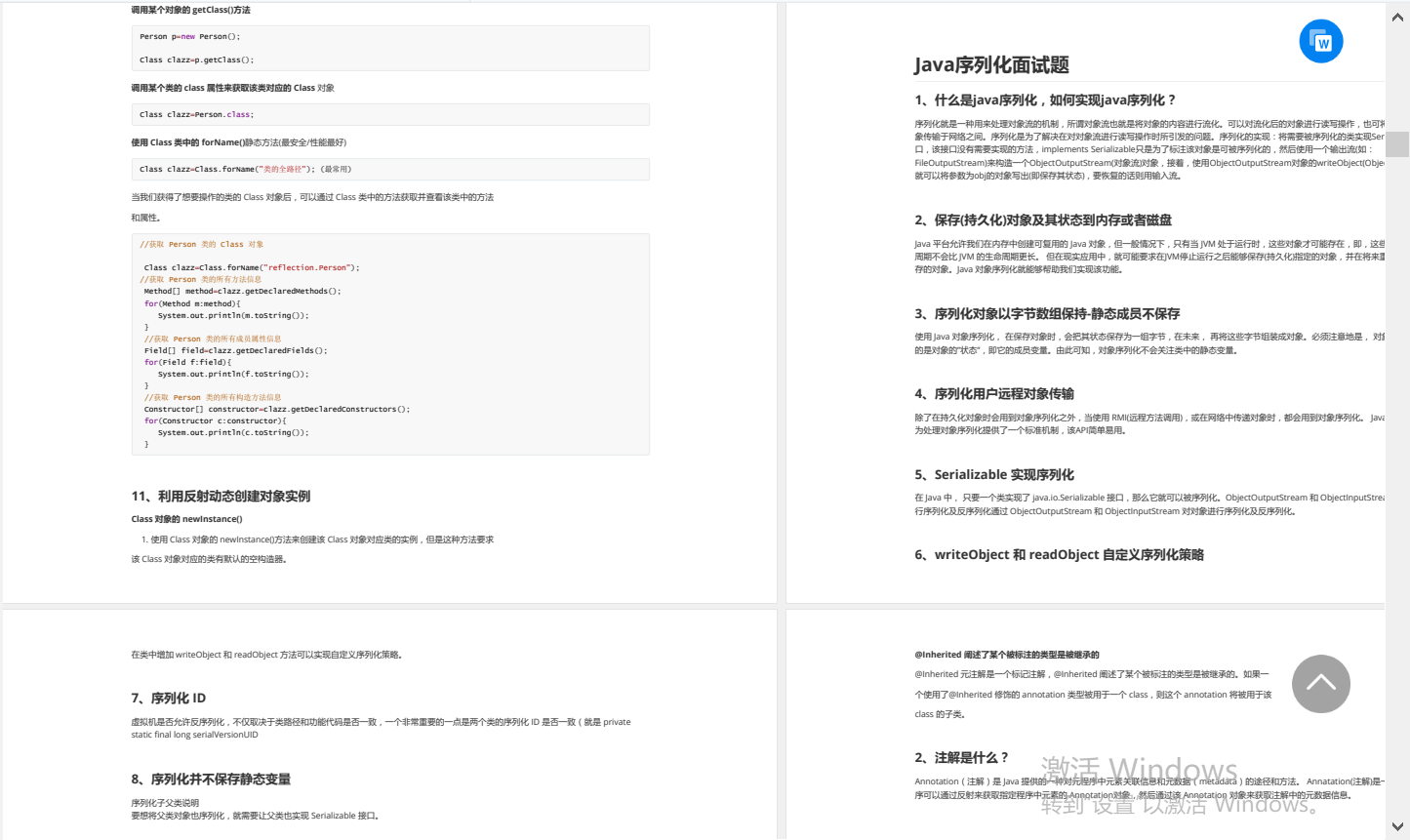Click comment "//获取 Person 类的 Class 对象"
The height and width of the screenshot is (840, 1410).
pos(202,244)
